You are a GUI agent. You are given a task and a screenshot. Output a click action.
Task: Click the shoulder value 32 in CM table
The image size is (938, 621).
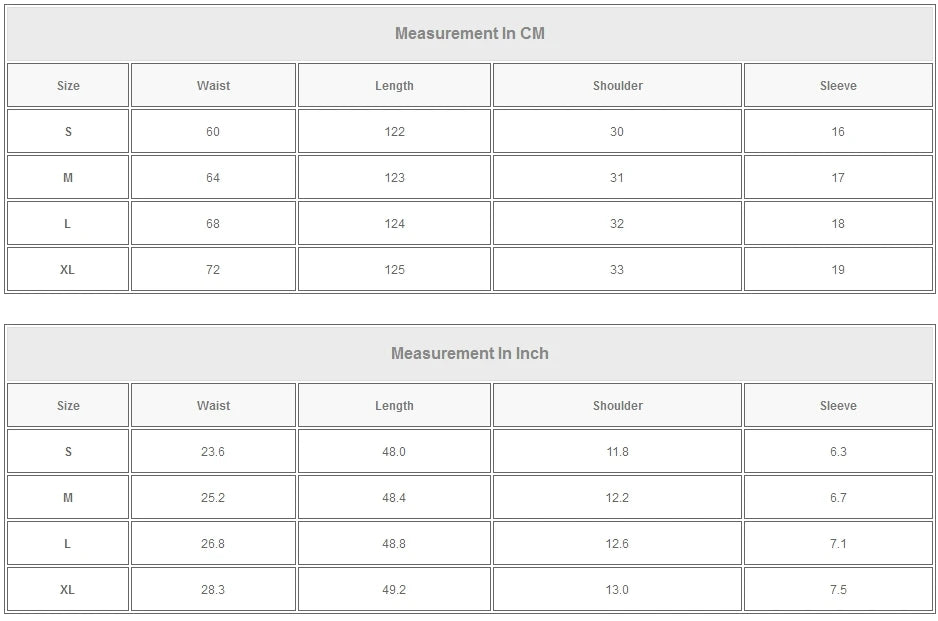(x=617, y=224)
